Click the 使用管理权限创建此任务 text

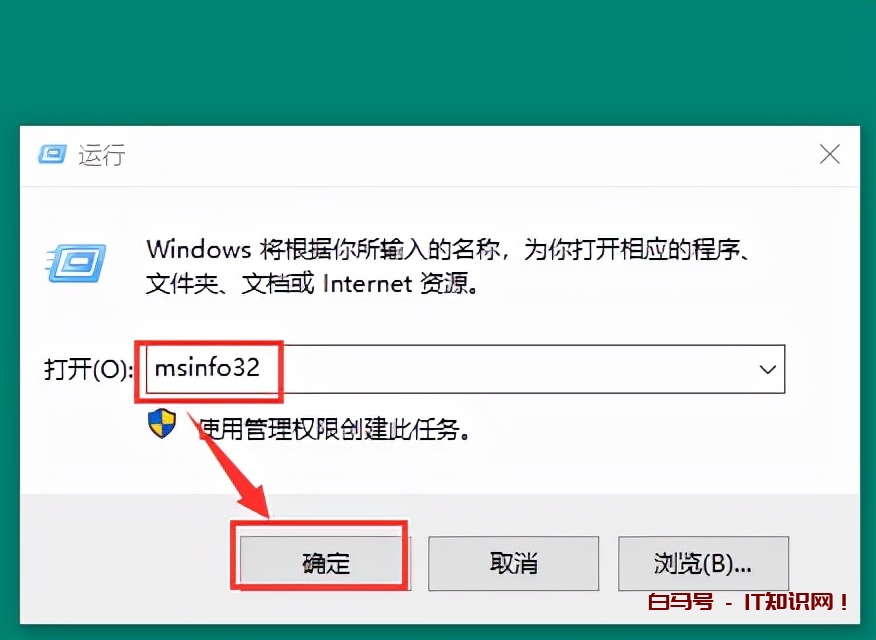[334, 429]
